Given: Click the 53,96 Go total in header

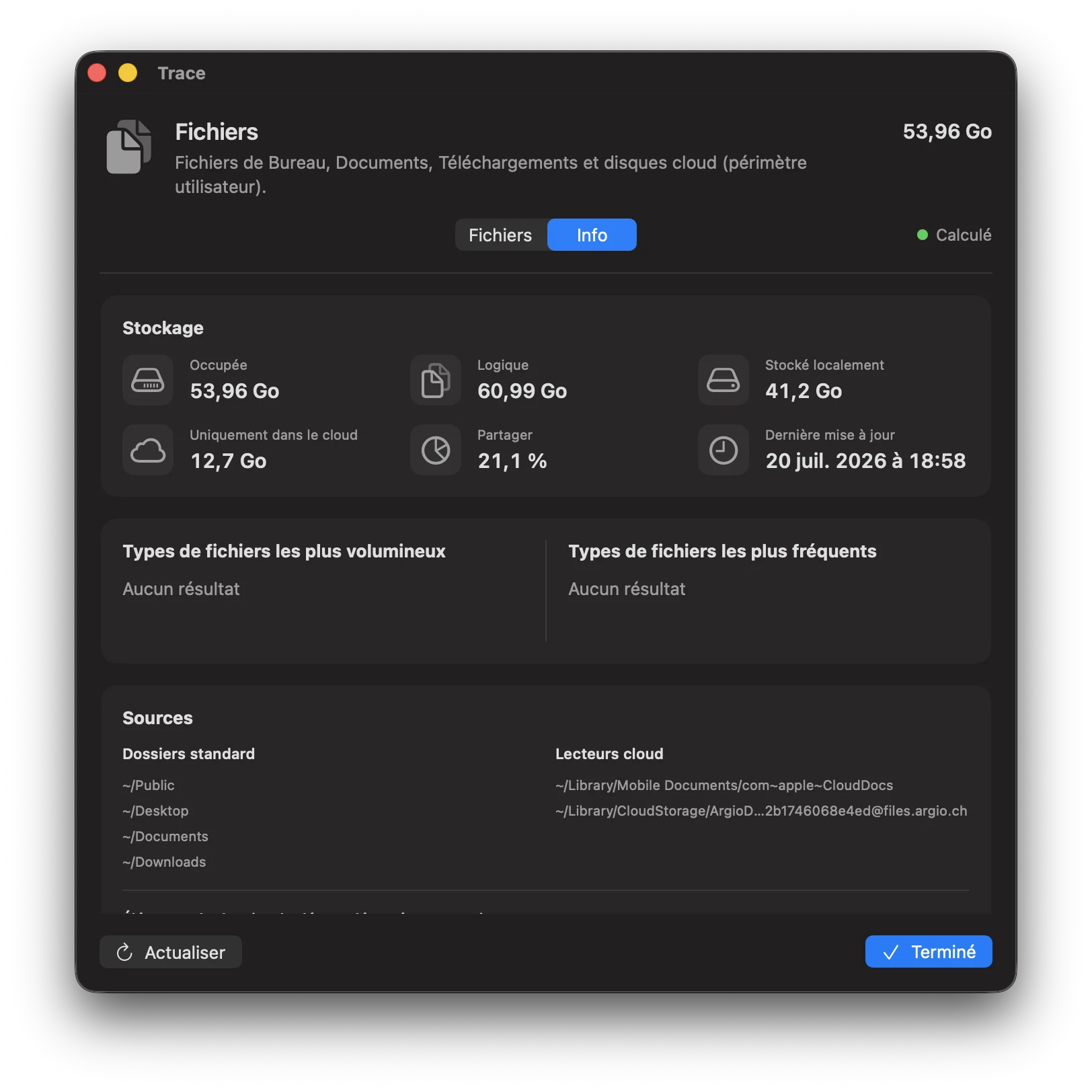Looking at the screenshot, I should click(x=947, y=132).
